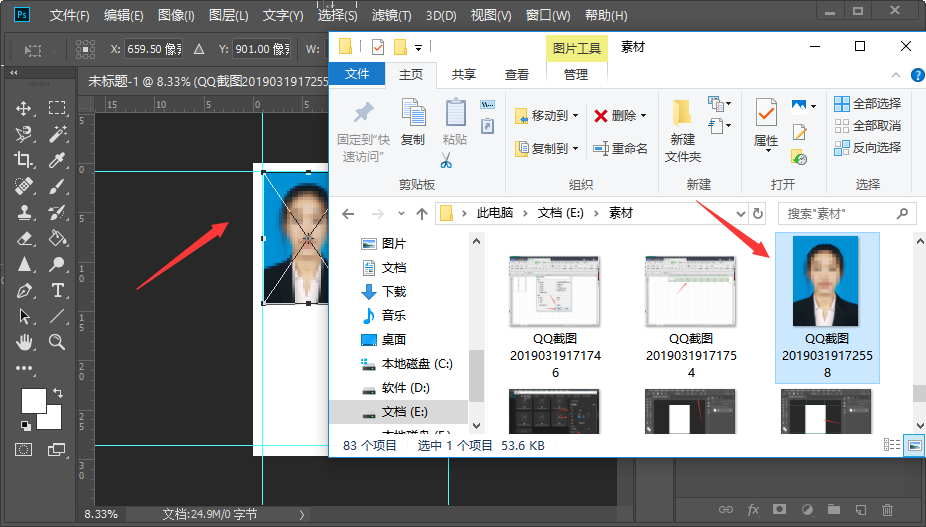
Task: Go back in Explorer navigation
Action: click(x=348, y=214)
